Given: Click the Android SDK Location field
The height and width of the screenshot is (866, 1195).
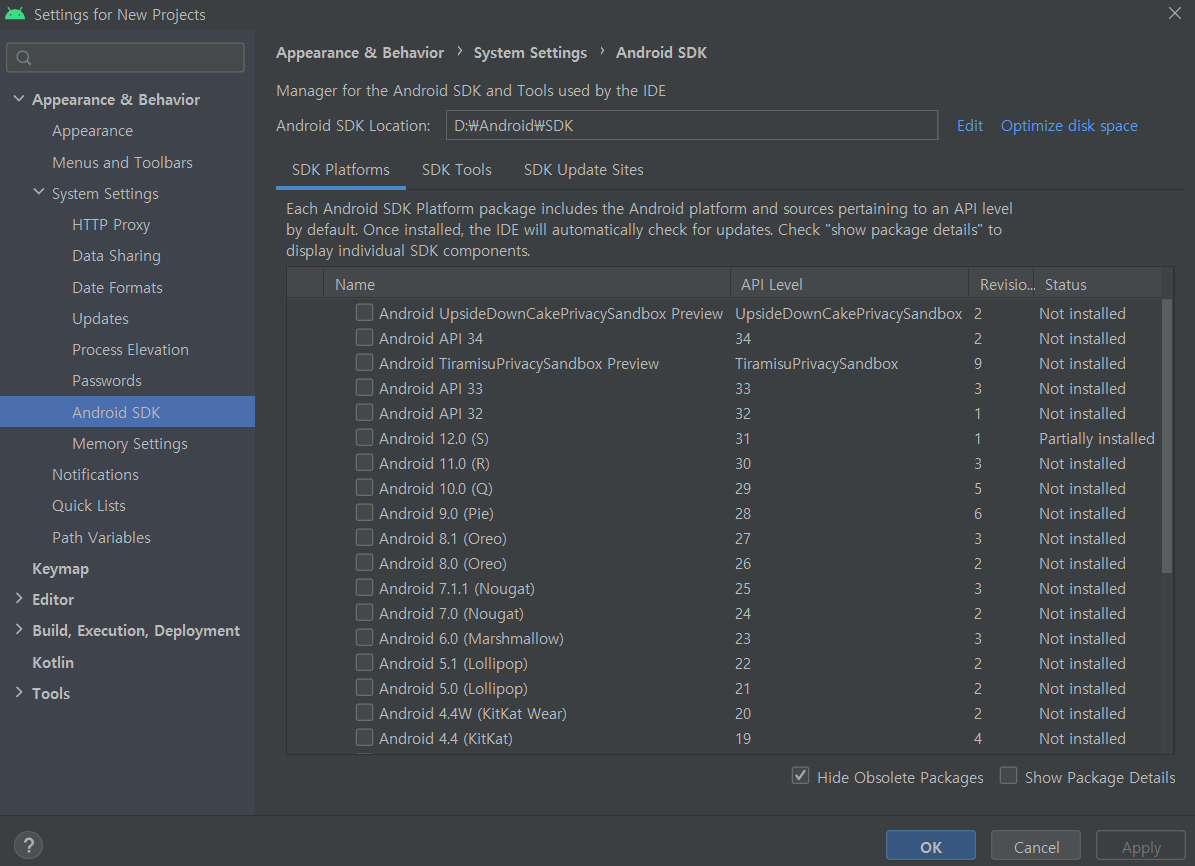Looking at the screenshot, I should pyautogui.click(x=691, y=125).
